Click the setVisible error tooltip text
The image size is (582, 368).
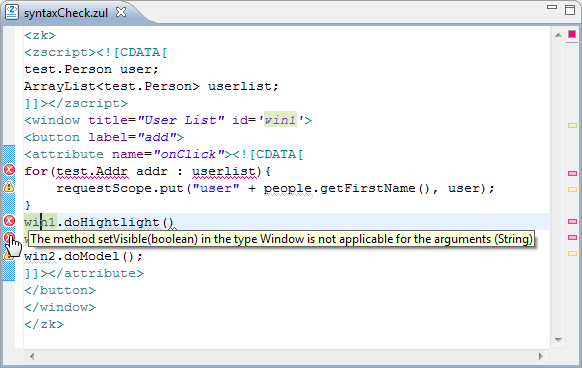coord(281,239)
